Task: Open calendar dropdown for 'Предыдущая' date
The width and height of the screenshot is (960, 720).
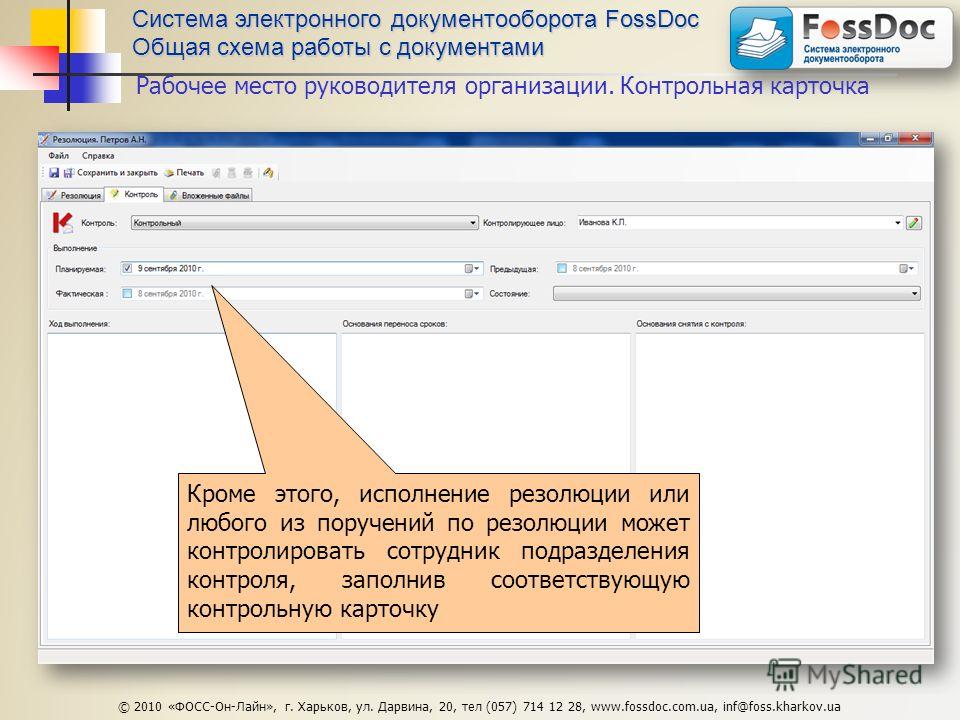Action: (x=906, y=269)
